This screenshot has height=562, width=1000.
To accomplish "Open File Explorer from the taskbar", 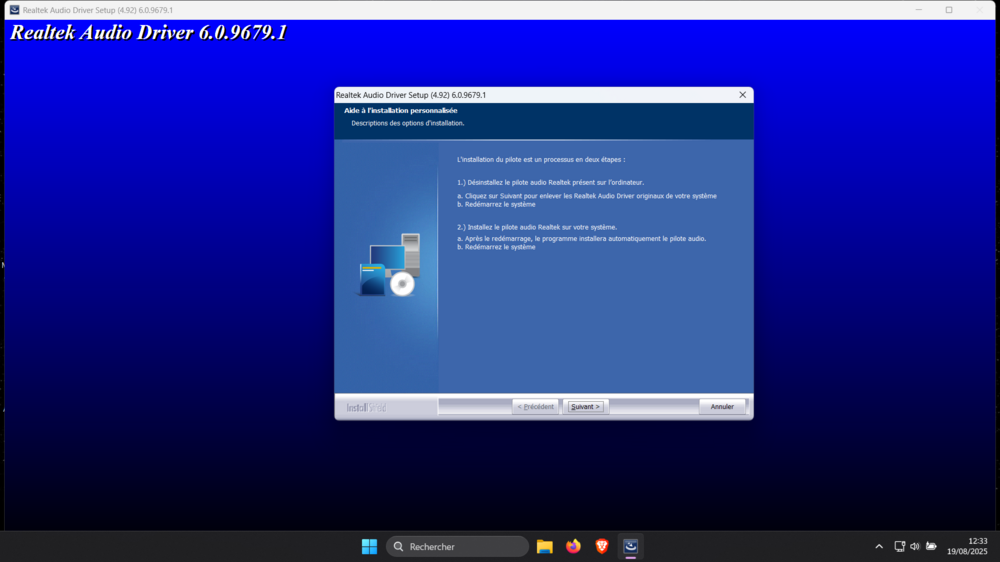I will pyautogui.click(x=545, y=546).
